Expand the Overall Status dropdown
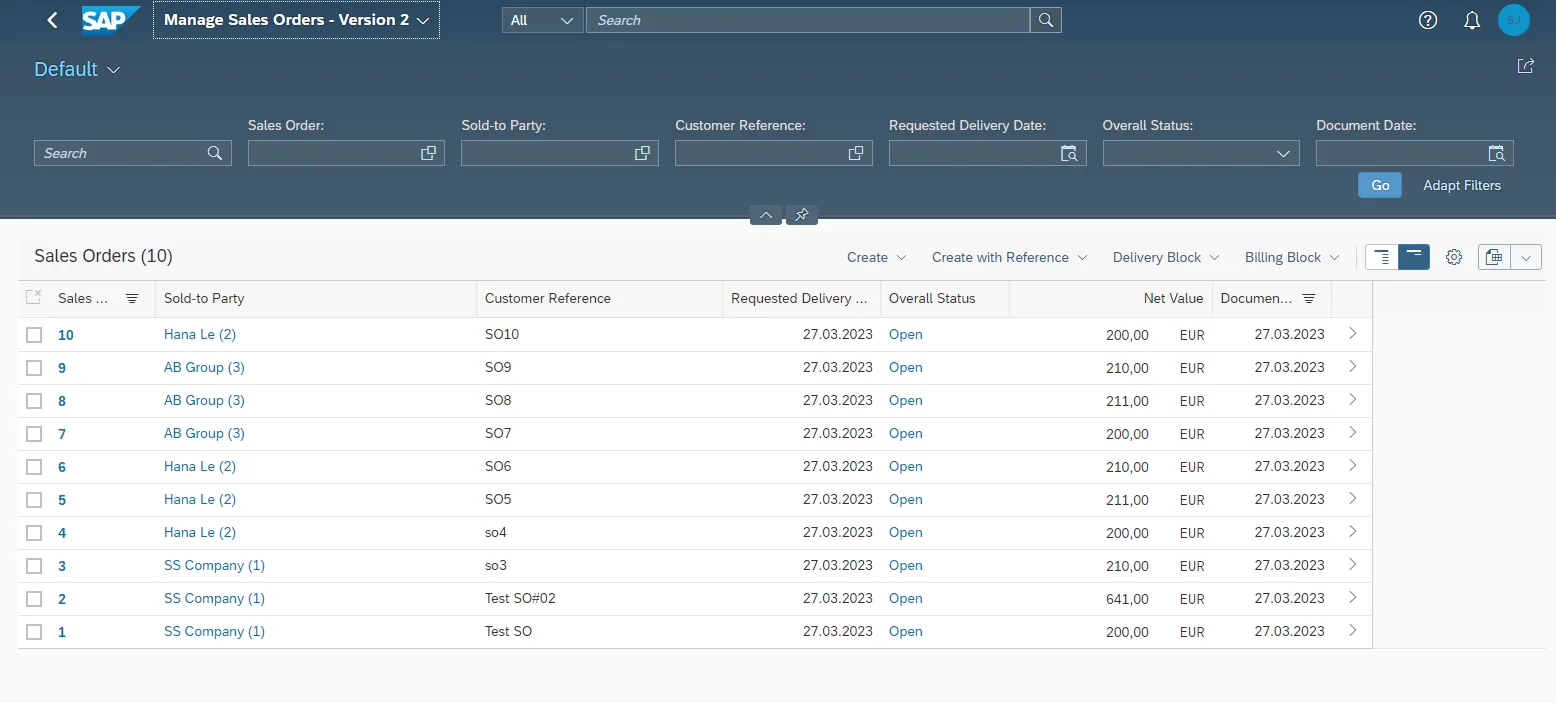 coord(1283,153)
